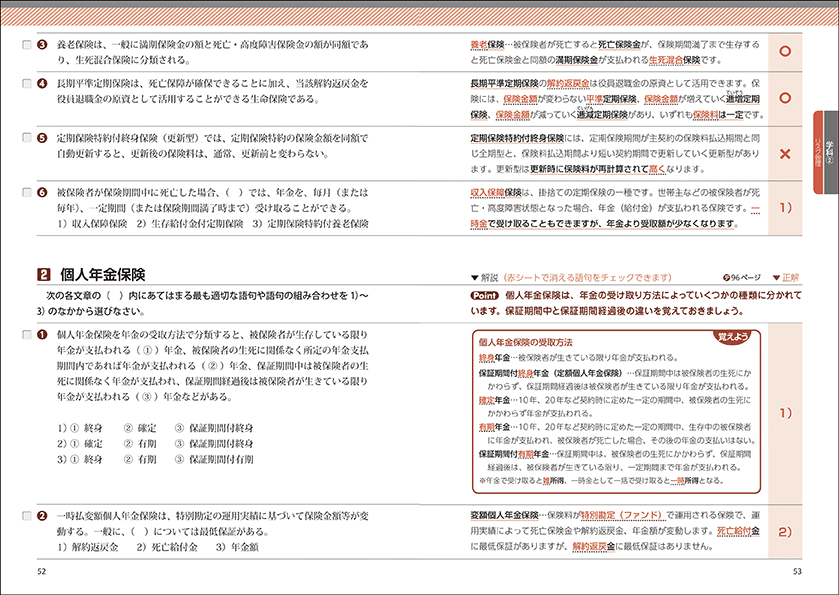Viewport: 839px width, 595px height.
Task: Tick the checkbox for question 3 about 養老保険
Action: point(27,44)
